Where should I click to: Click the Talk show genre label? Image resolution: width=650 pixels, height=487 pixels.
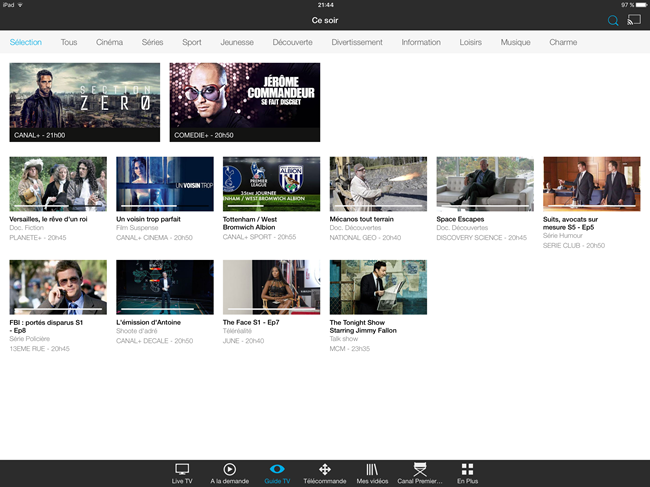[344, 339]
